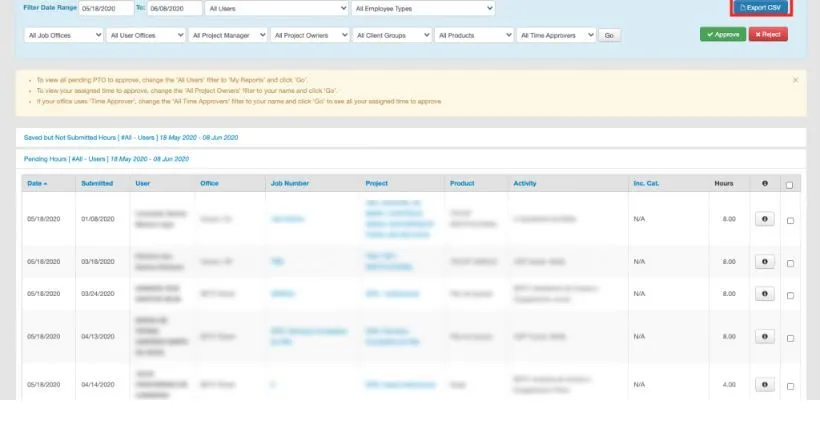The width and height of the screenshot is (820, 445).
Task: Open info for the 04/14/2020 submitted row
Action: click(765, 385)
